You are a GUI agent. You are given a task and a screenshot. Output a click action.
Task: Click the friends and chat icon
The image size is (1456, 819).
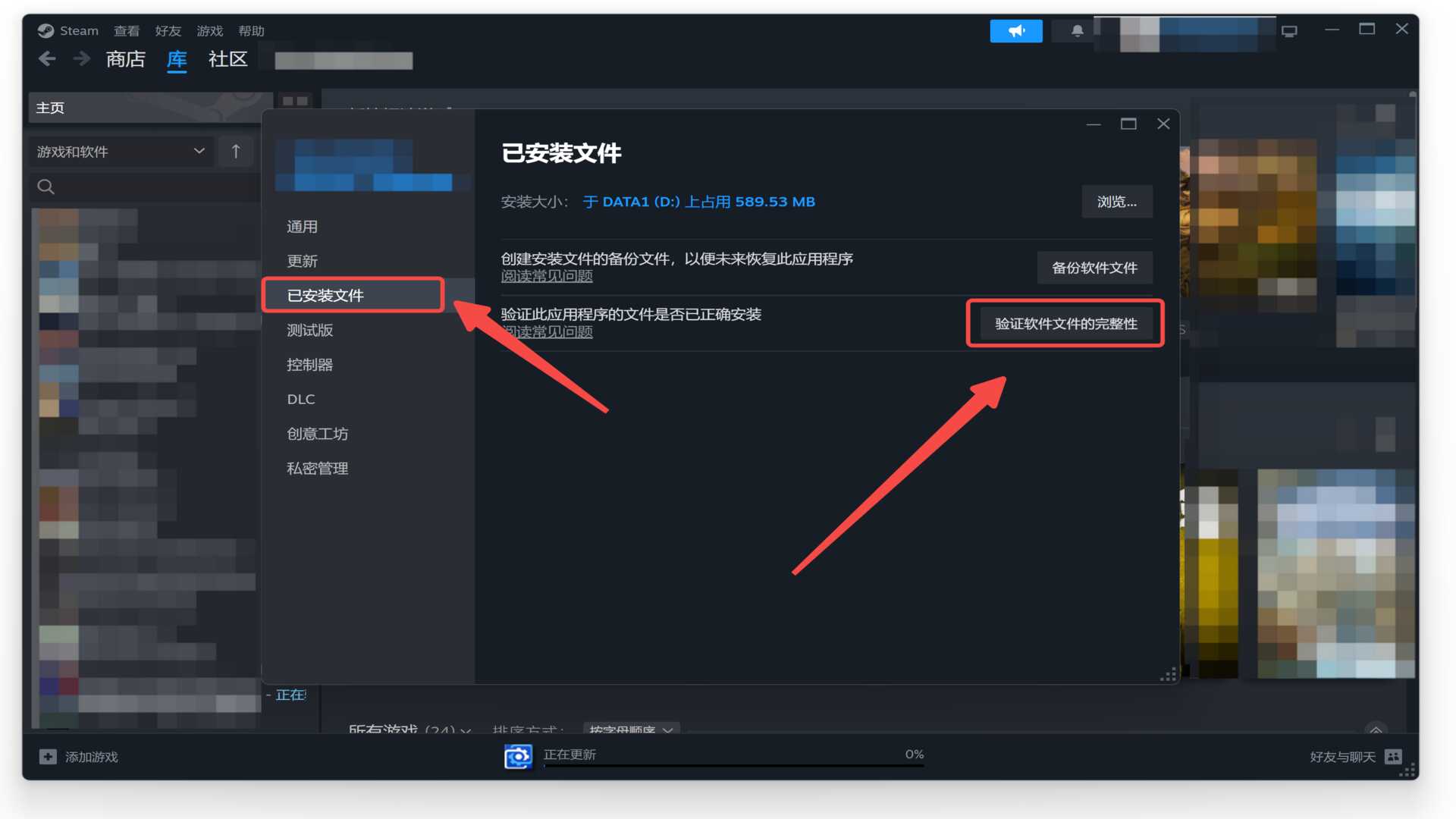point(1397,756)
